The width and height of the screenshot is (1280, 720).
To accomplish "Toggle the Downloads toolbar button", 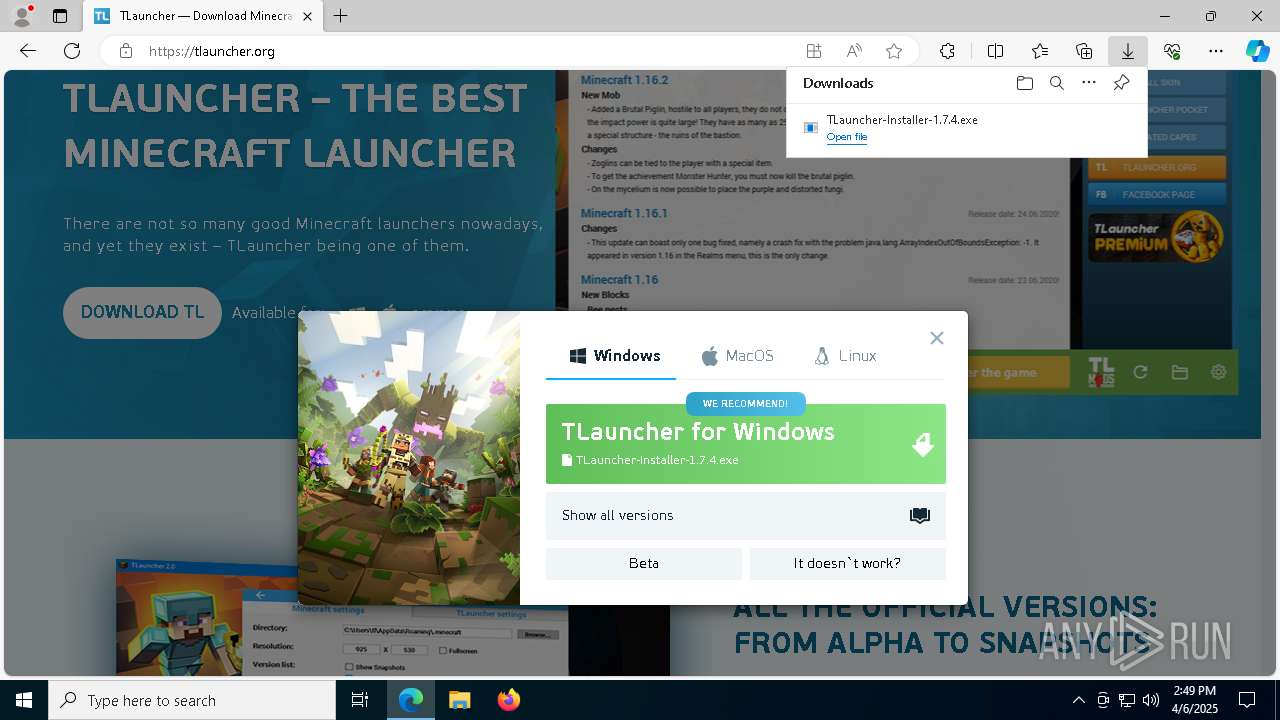I will (x=1128, y=51).
